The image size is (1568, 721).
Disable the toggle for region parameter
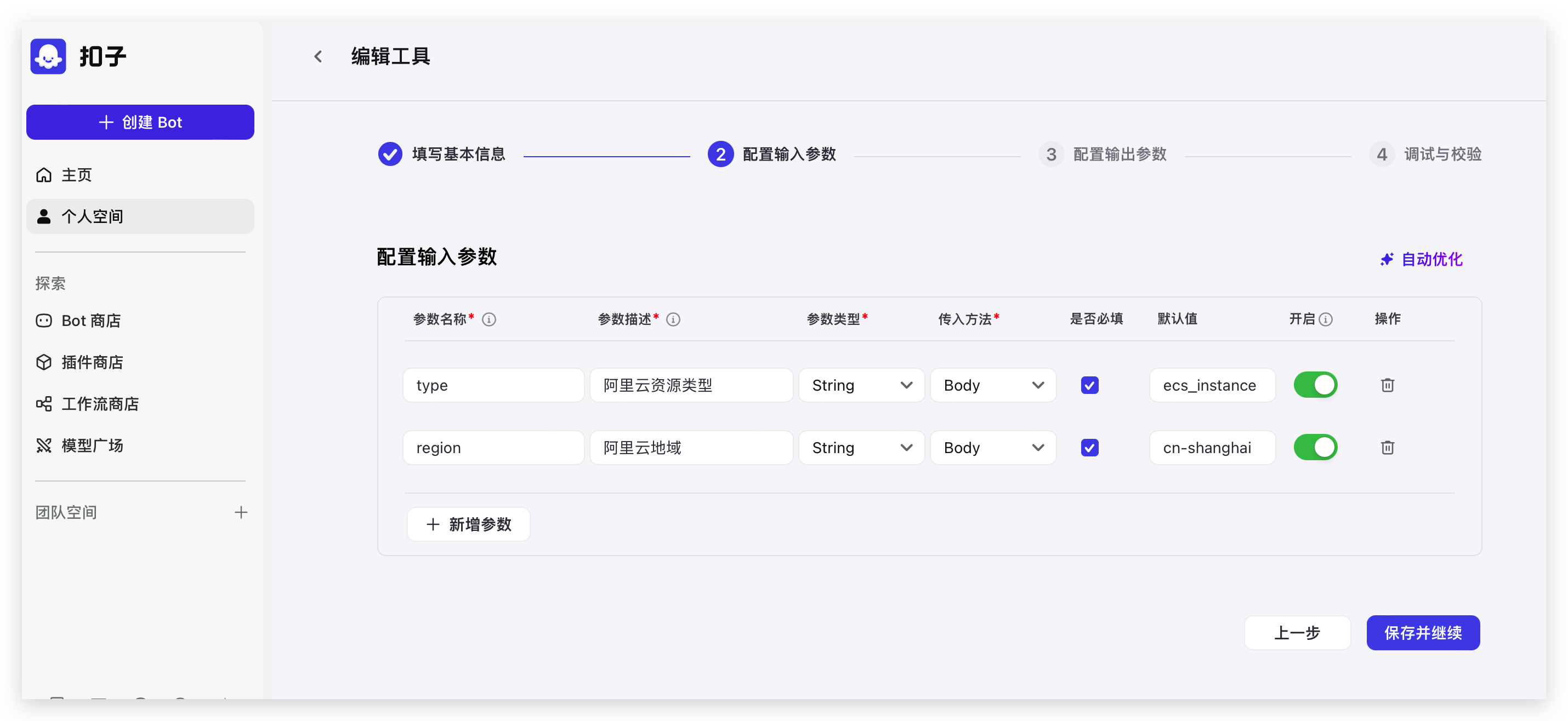click(x=1315, y=448)
